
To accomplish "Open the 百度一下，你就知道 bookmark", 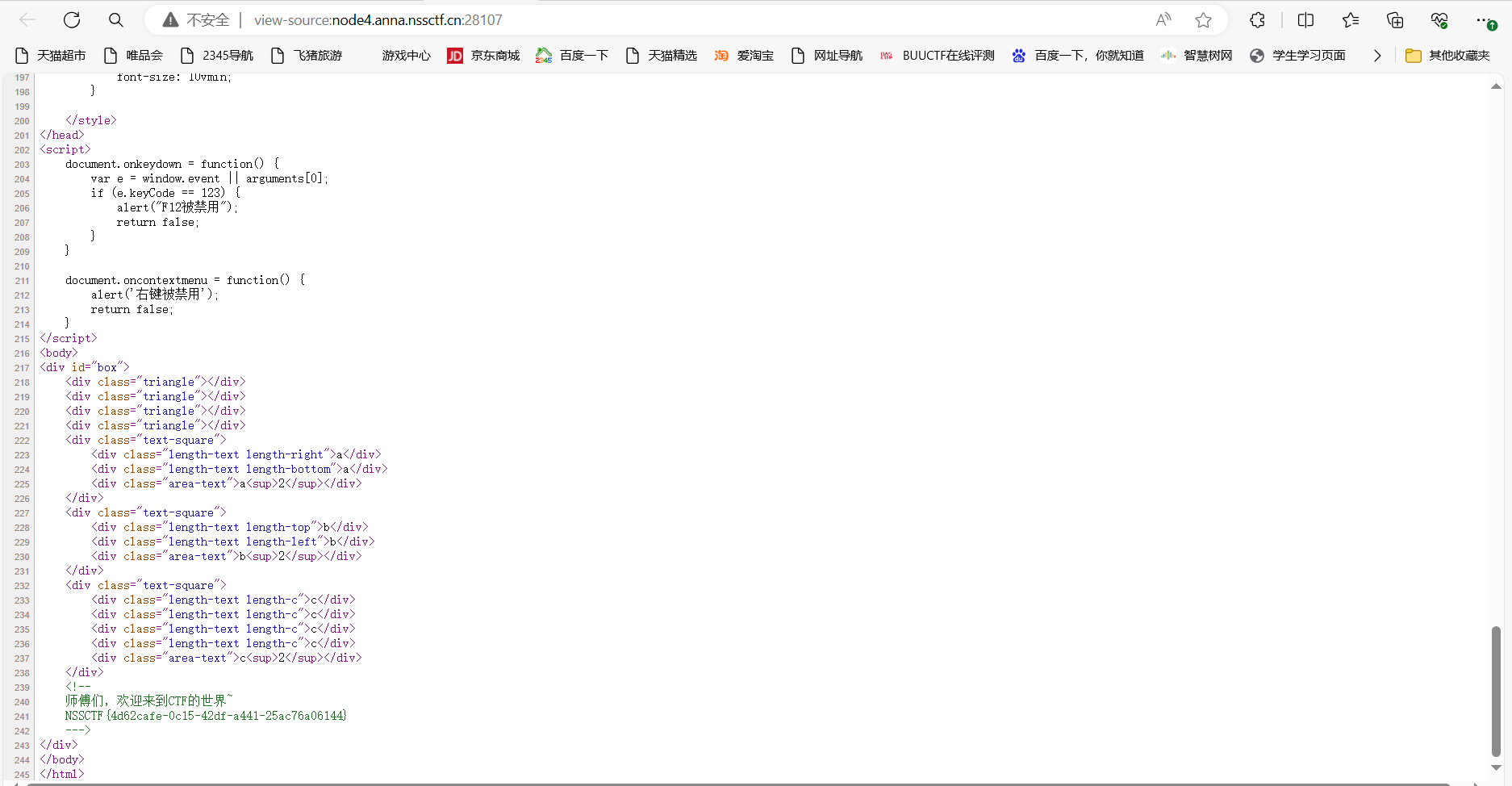I will pos(1078,55).
